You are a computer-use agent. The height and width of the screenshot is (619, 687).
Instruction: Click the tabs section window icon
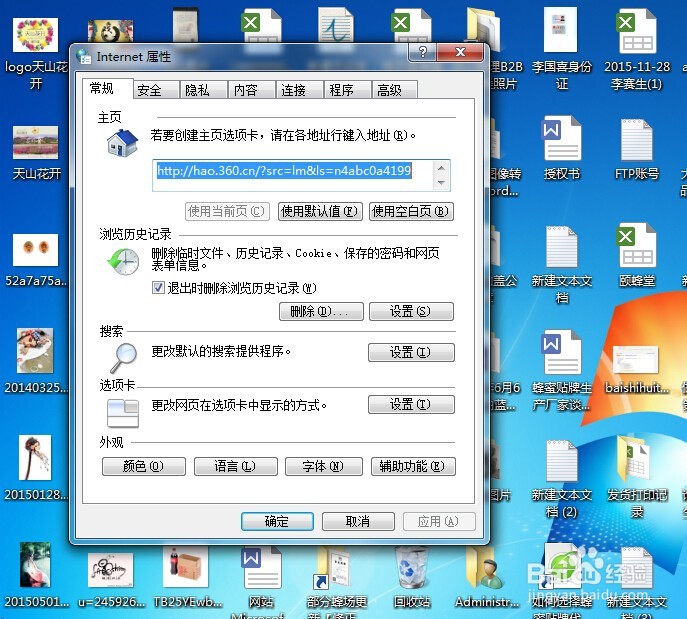(x=123, y=413)
